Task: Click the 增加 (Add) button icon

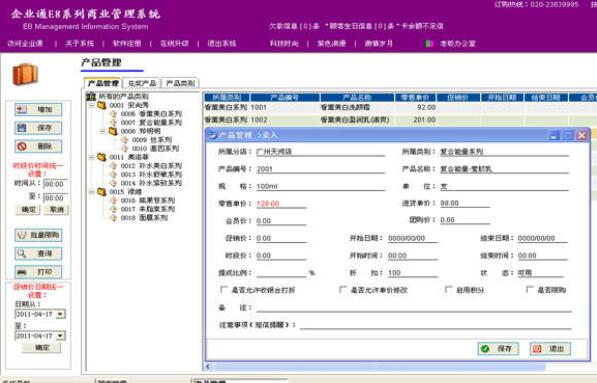Action: coord(22,110)
